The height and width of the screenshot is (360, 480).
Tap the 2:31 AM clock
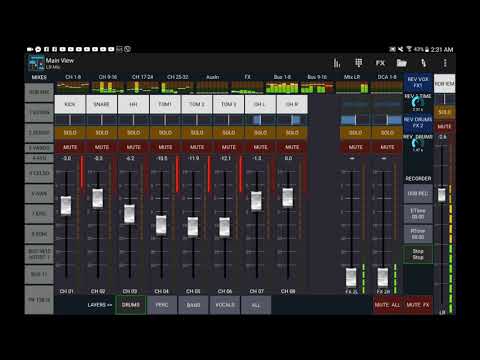click(x=442, y=49)
